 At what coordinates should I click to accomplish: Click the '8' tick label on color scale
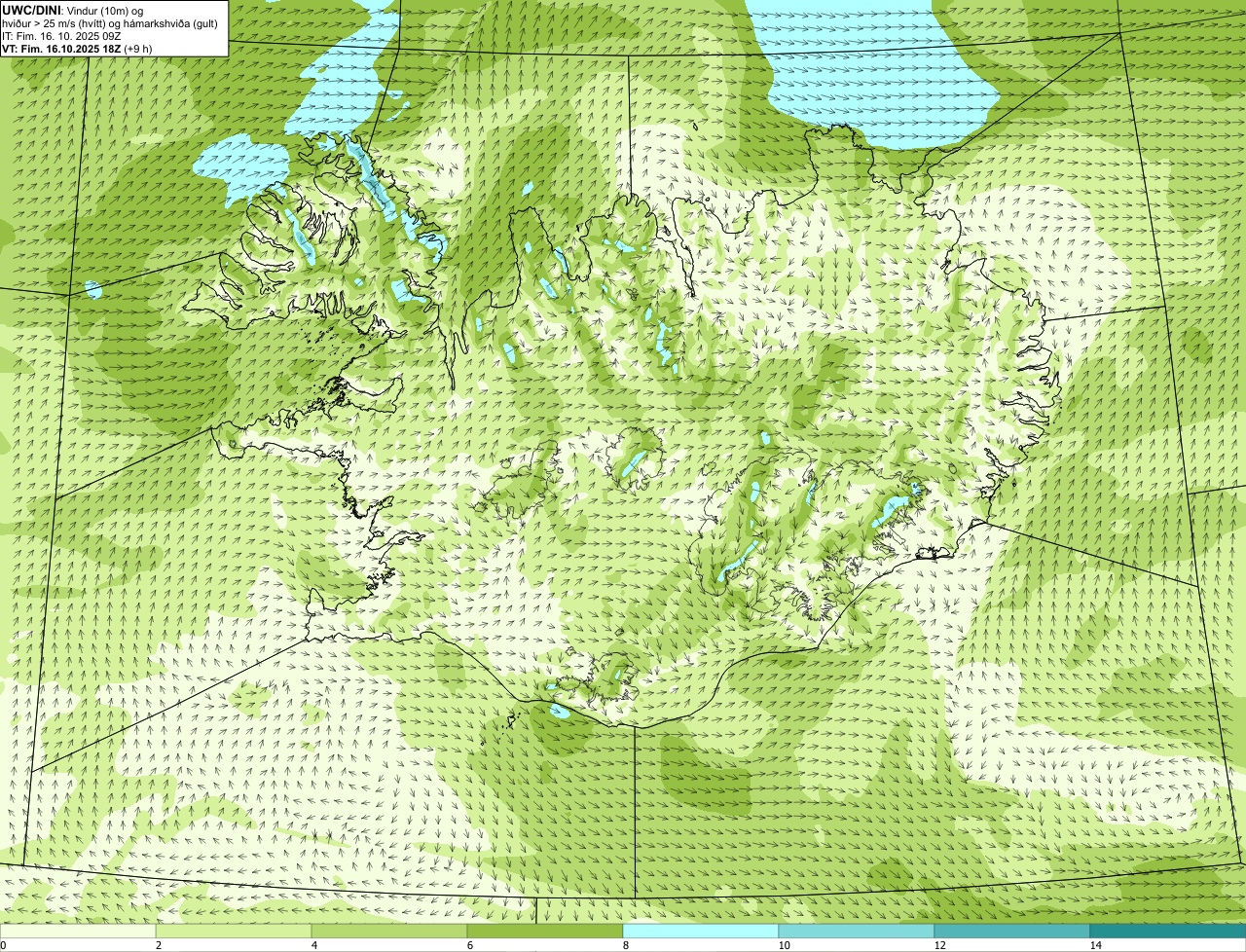[x=625, y=945]
